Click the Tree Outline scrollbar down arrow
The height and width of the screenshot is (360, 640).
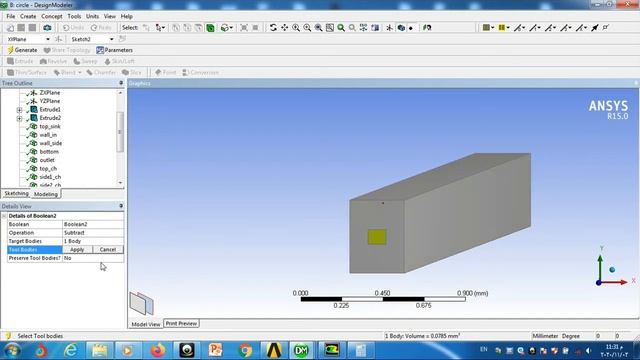(x=120, y=183)
